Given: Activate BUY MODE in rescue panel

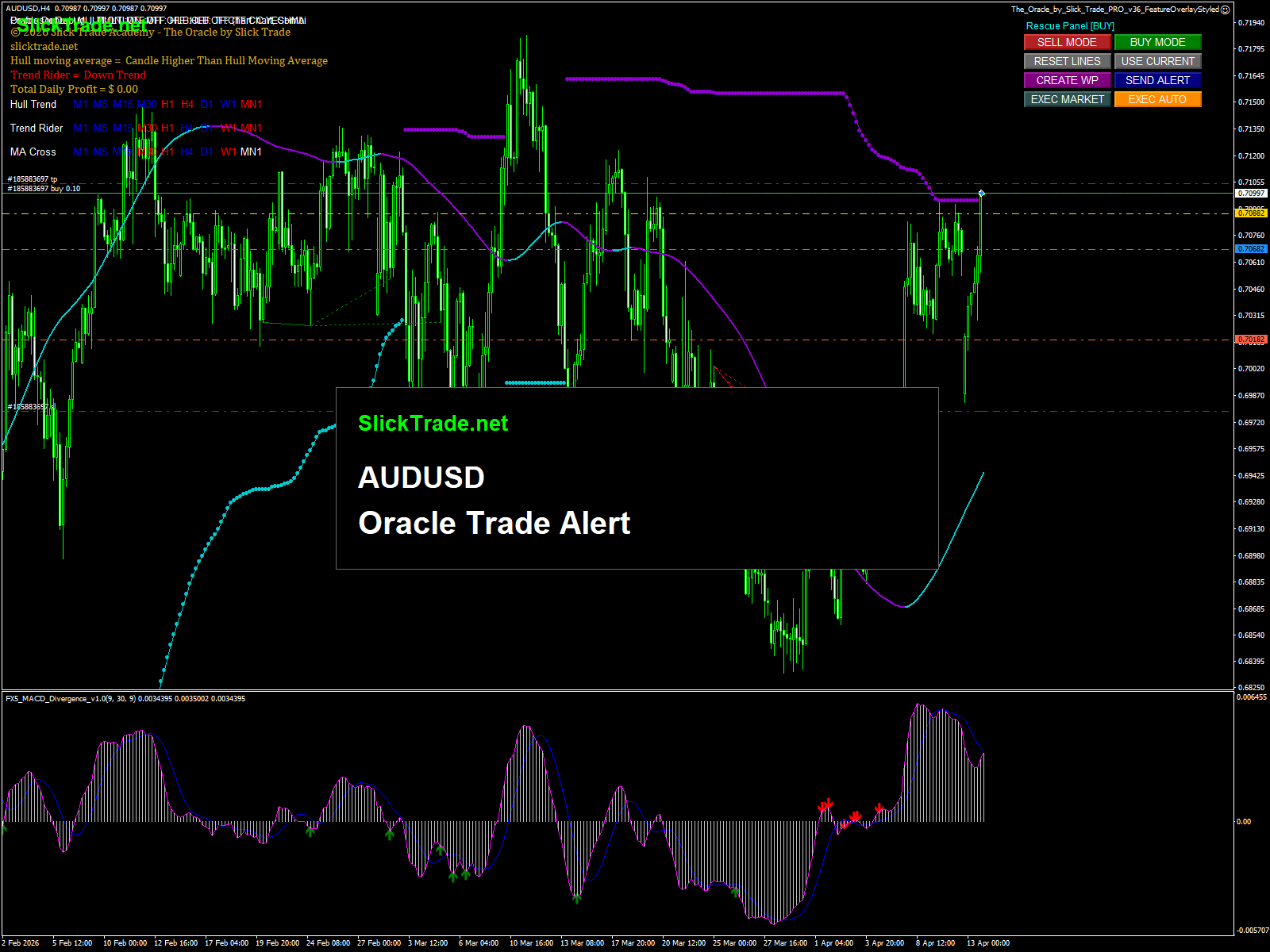Looking at the screenshot, I should 1157,42.
